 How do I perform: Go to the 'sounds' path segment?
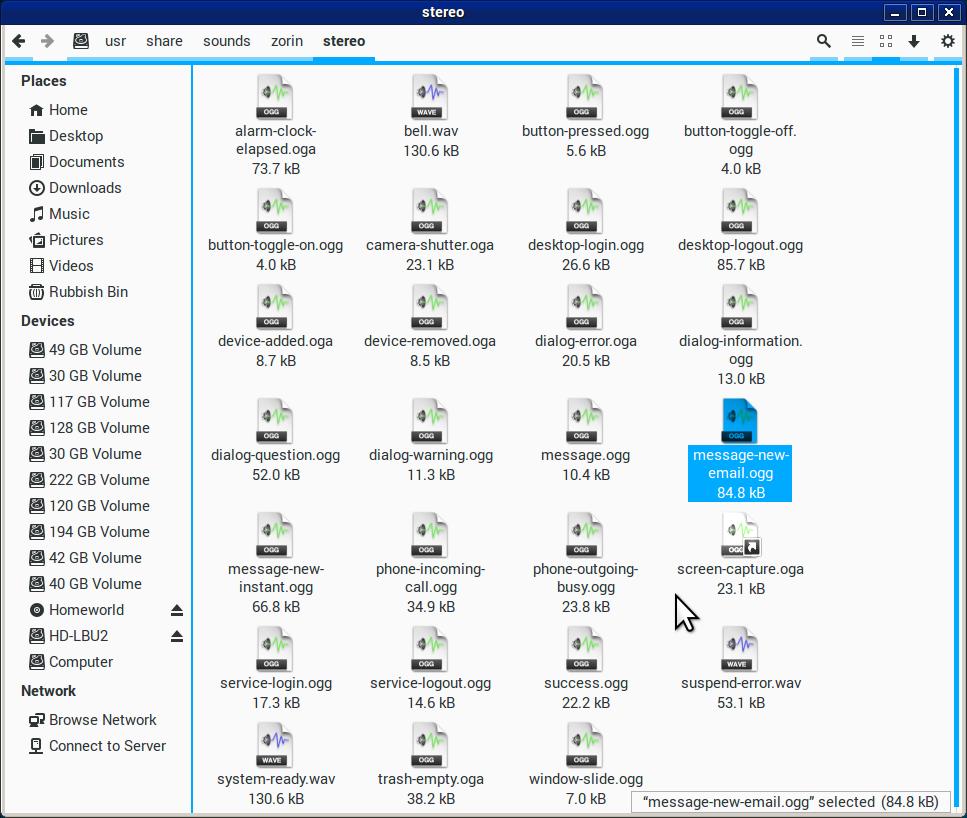(x=227, y=41)
